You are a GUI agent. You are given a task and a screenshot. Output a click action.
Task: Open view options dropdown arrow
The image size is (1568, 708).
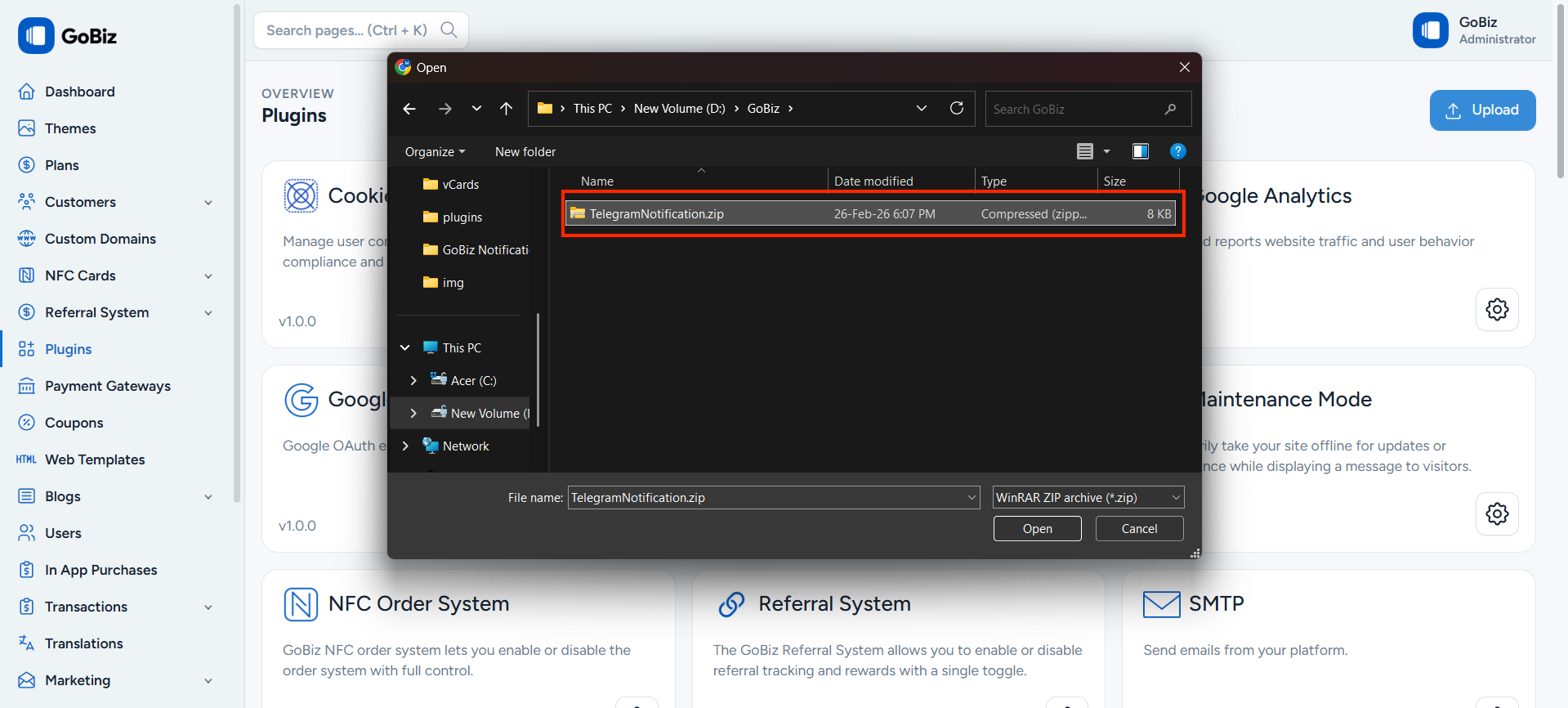[1107, 151]
